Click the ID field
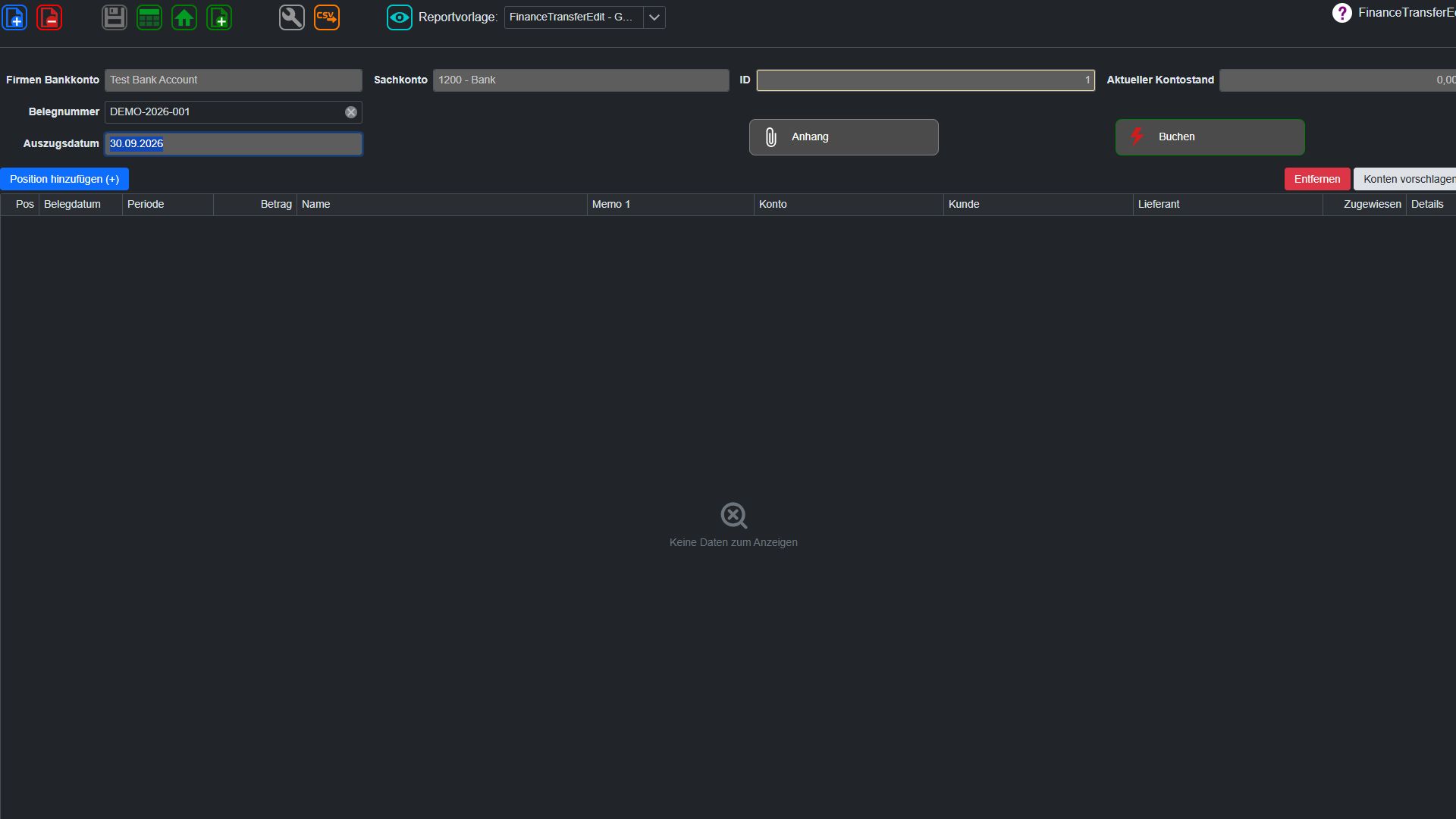 pos(926,80)
